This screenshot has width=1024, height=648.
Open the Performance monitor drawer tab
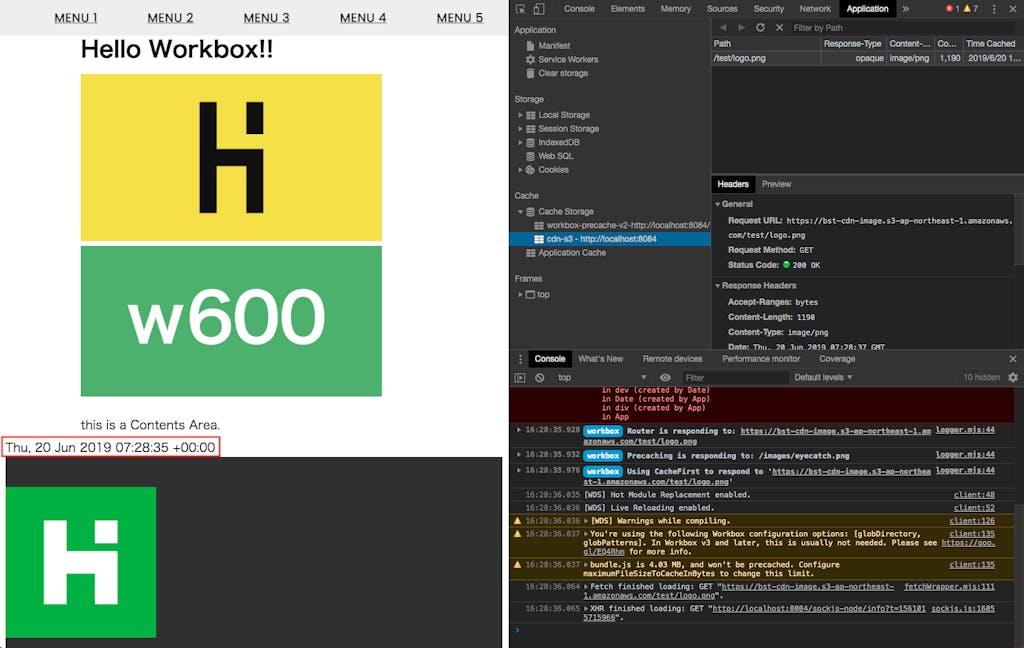[x=761, y=359]
